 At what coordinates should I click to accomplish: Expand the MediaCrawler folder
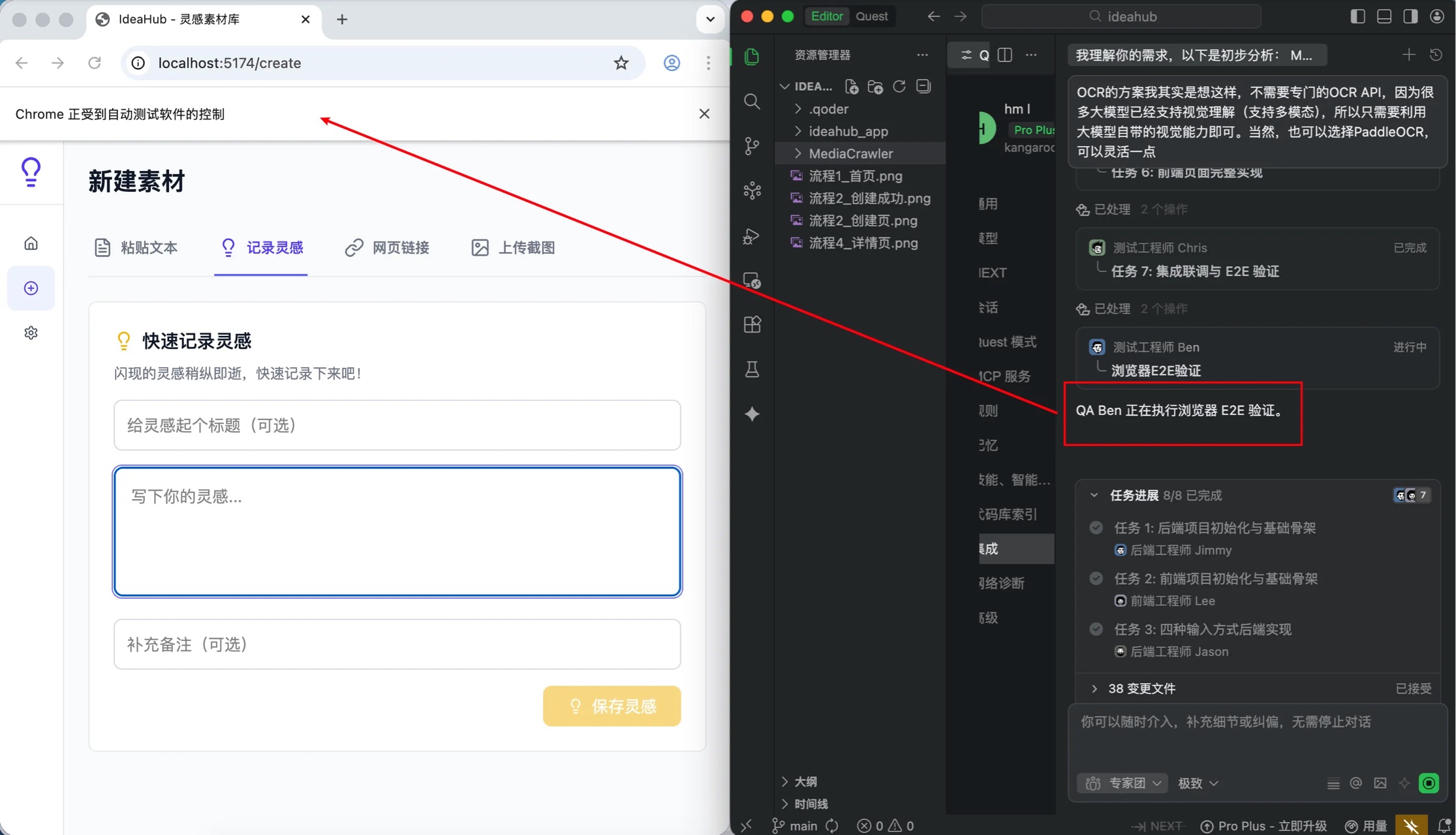point(850,153)
